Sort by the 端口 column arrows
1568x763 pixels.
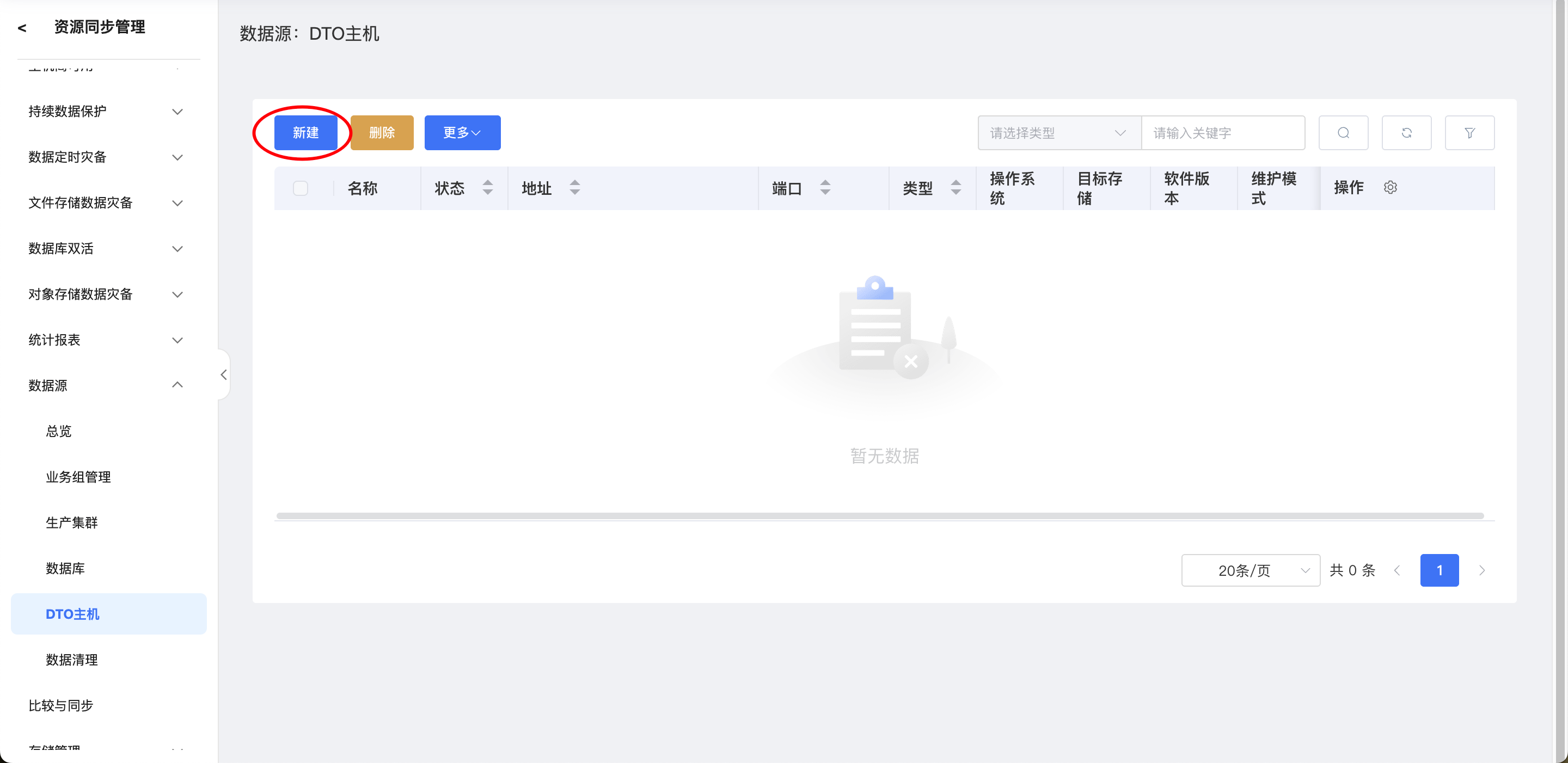point(825,187)
